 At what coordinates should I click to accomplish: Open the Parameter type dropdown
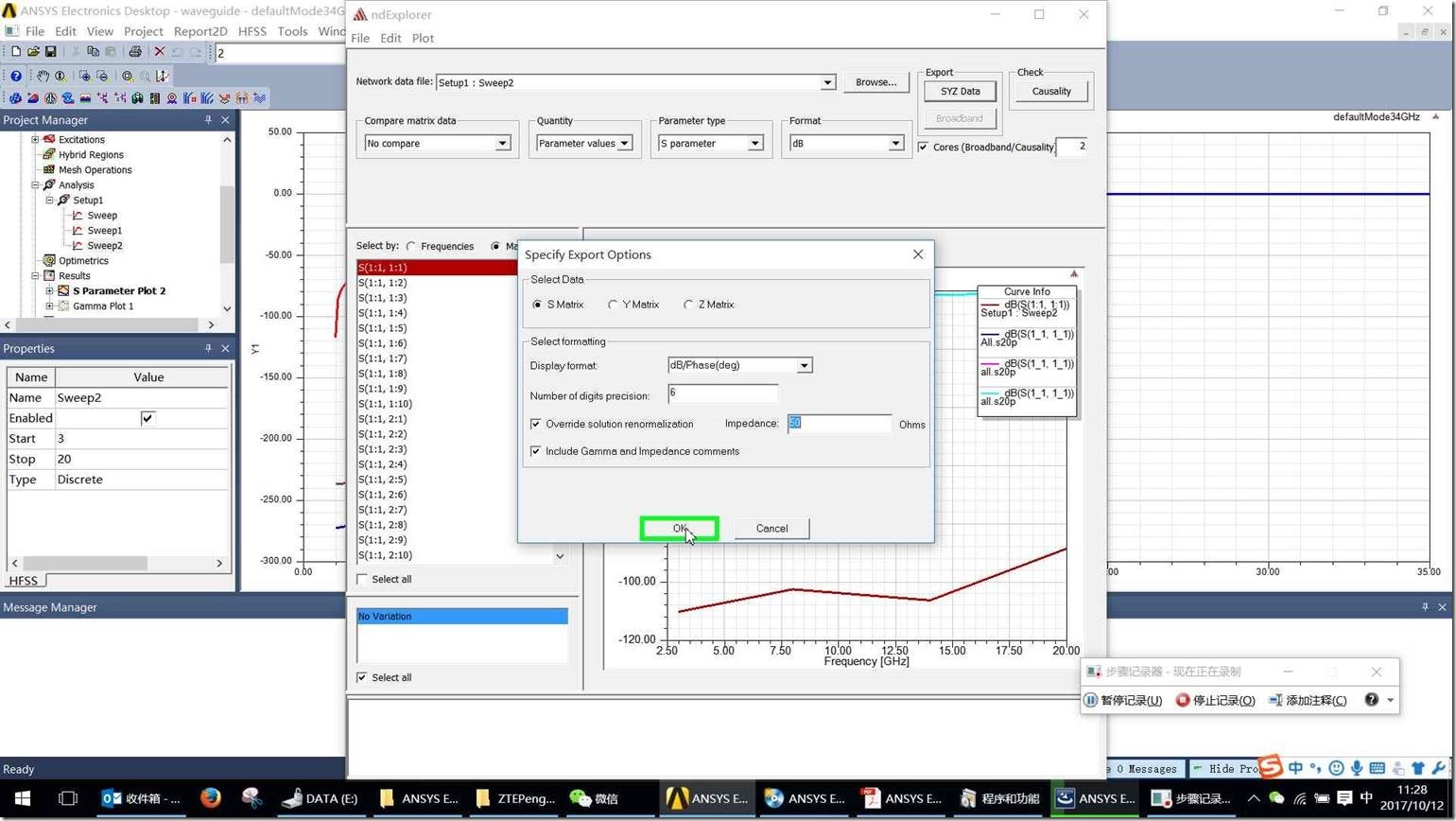coord(754,143)
